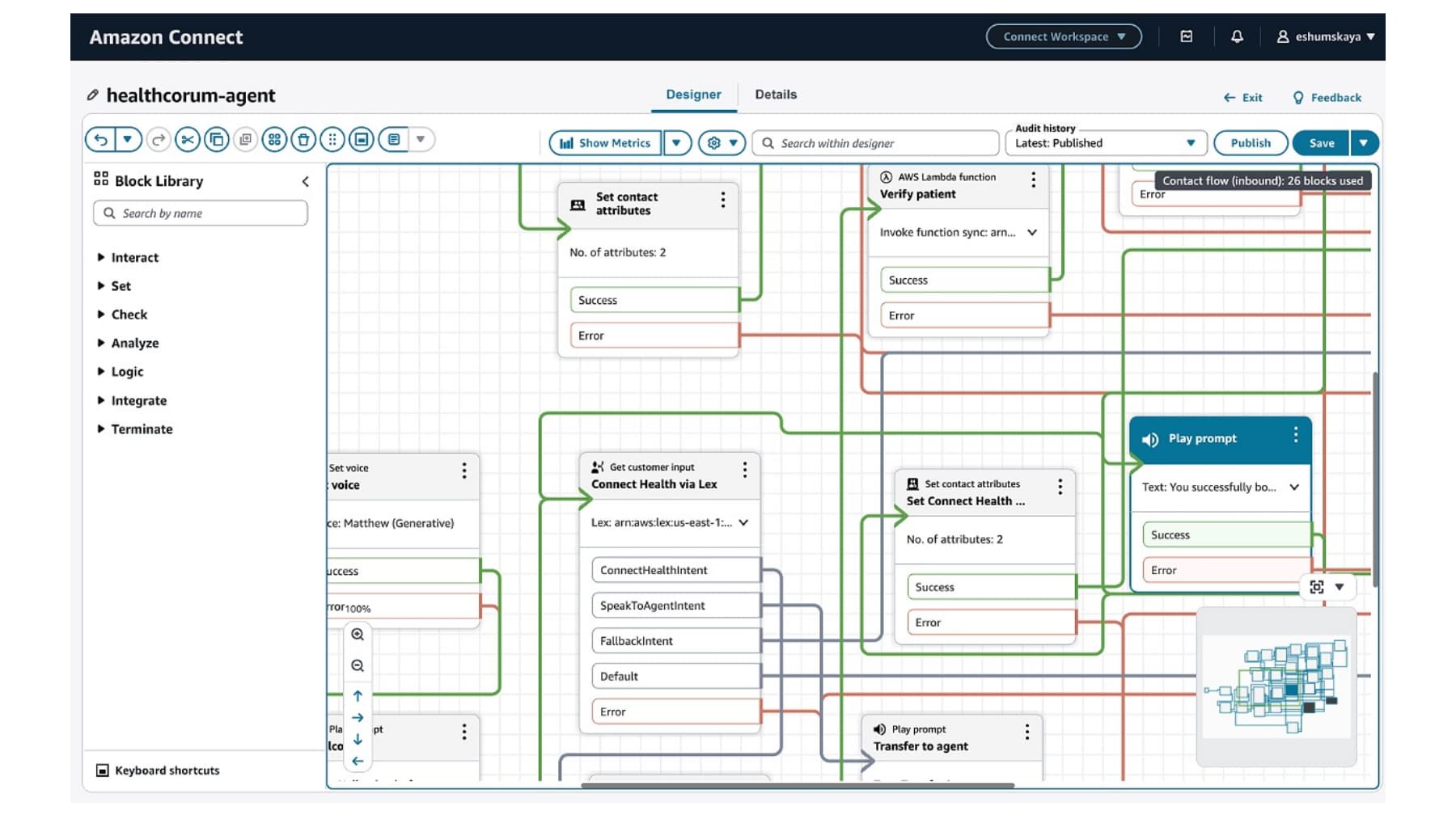This screenshot has width=1456, height=819.
Task: Expand the Invoke function sync chevron
Action: 1032,233
